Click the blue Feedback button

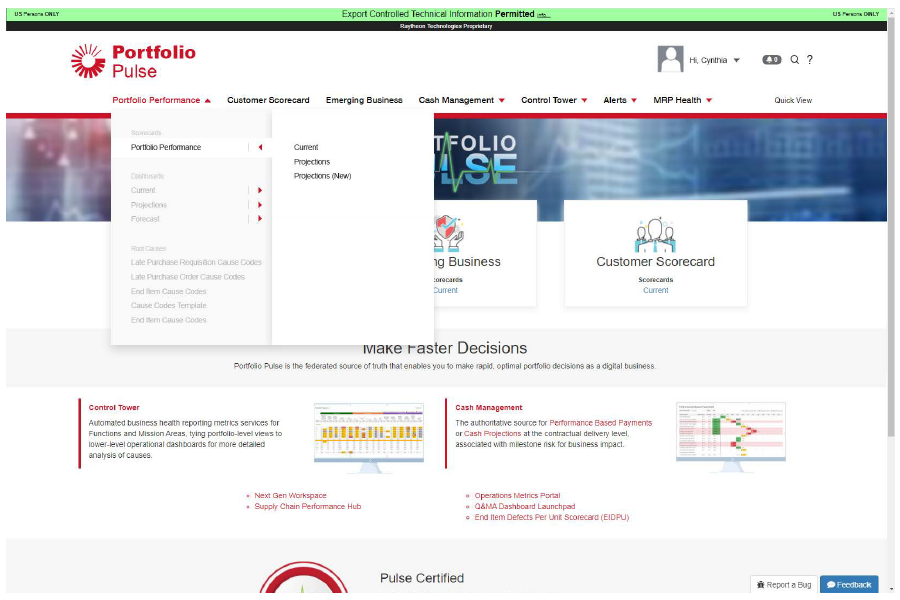(849, 584)
